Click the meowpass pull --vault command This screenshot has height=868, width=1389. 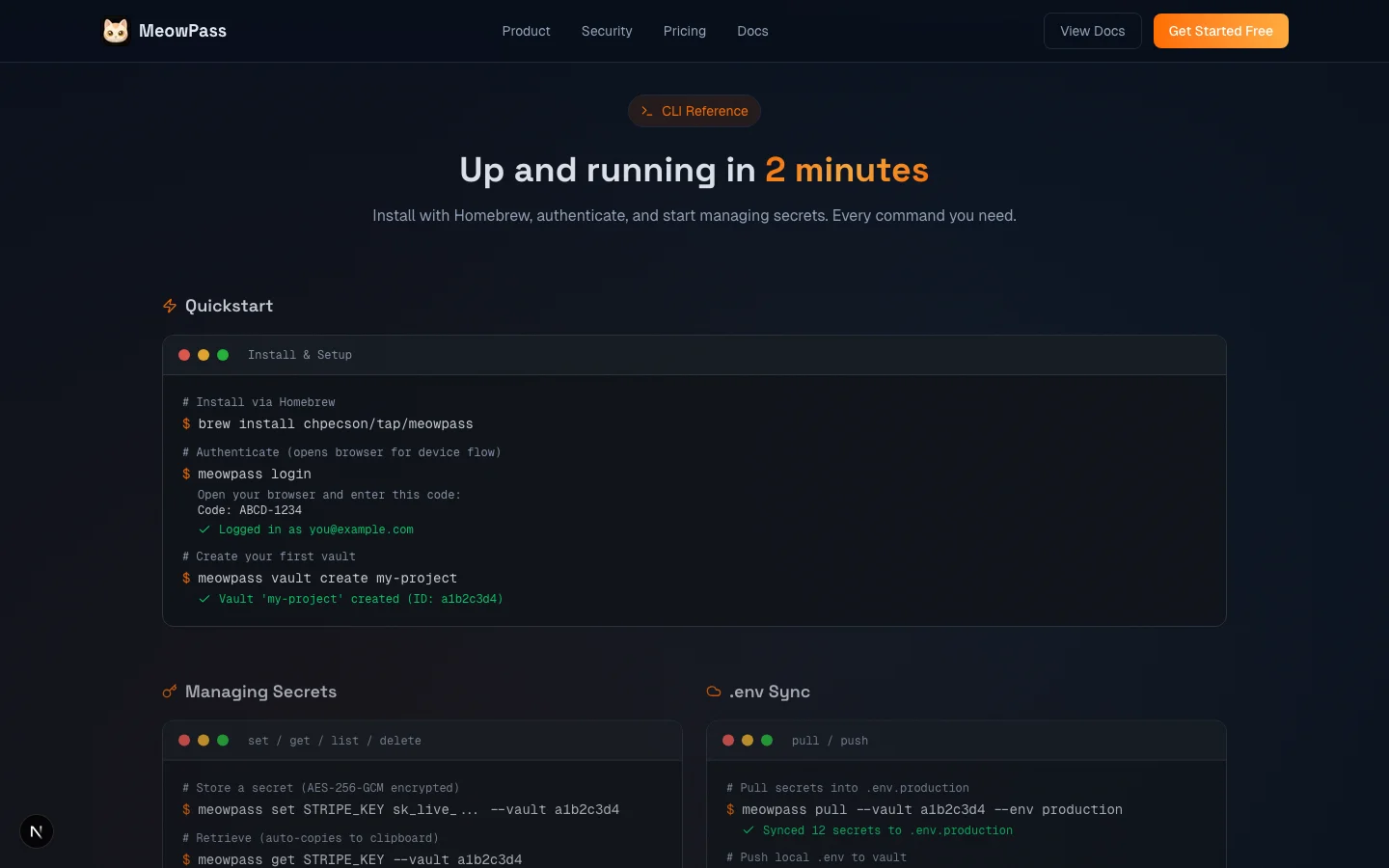tap(932, 809)
